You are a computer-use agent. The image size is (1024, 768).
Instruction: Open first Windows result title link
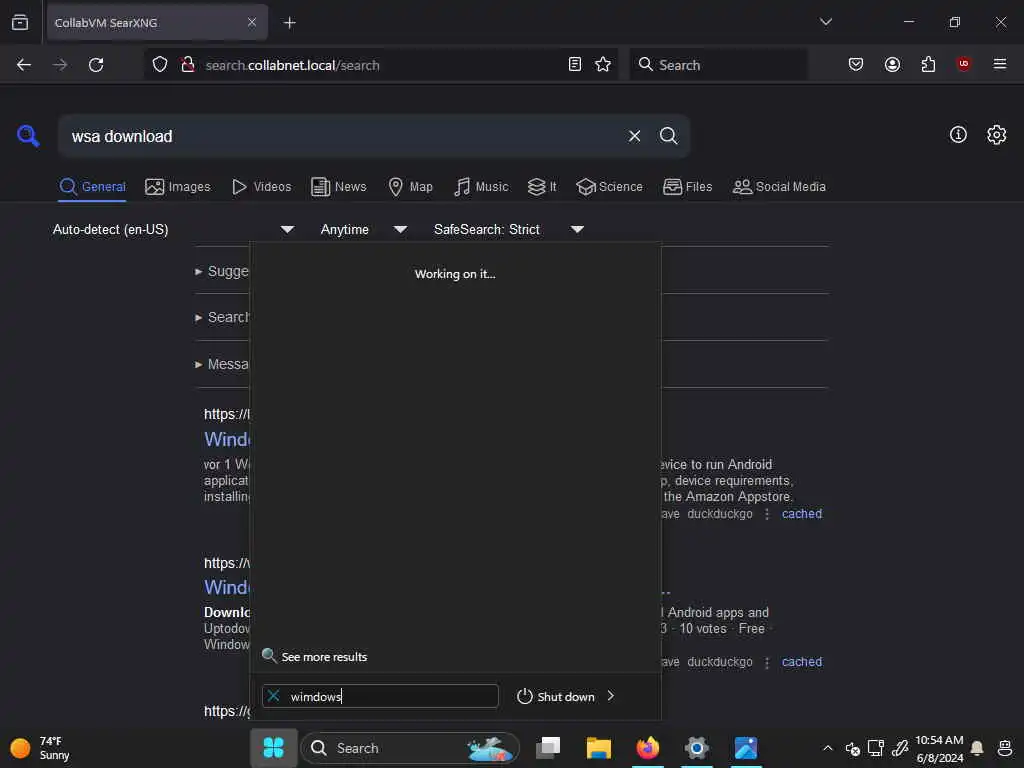227,439
